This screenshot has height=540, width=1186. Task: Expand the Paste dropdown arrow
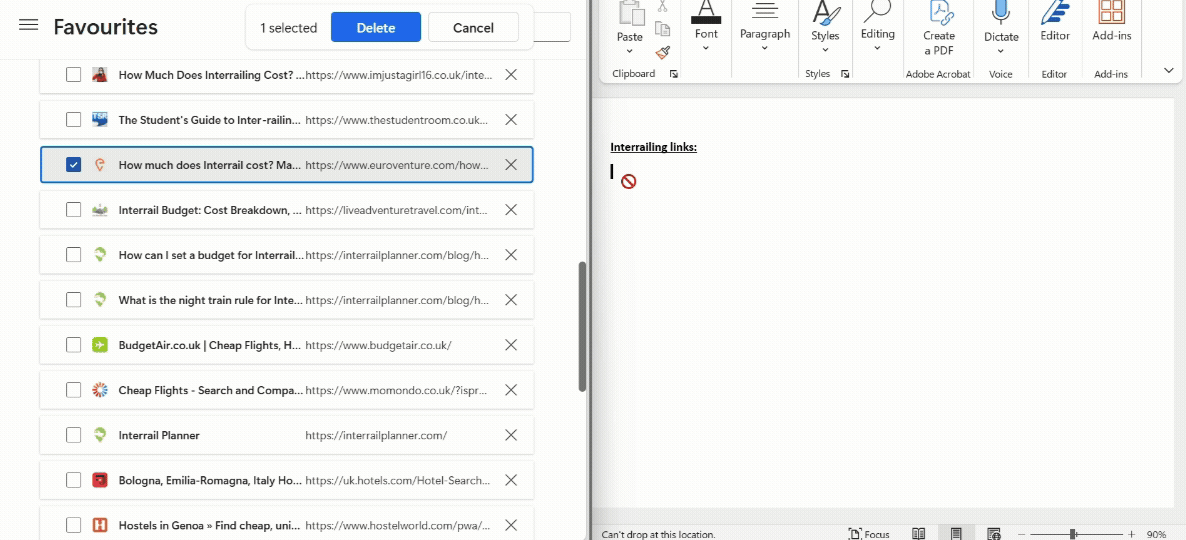(629, 51)
